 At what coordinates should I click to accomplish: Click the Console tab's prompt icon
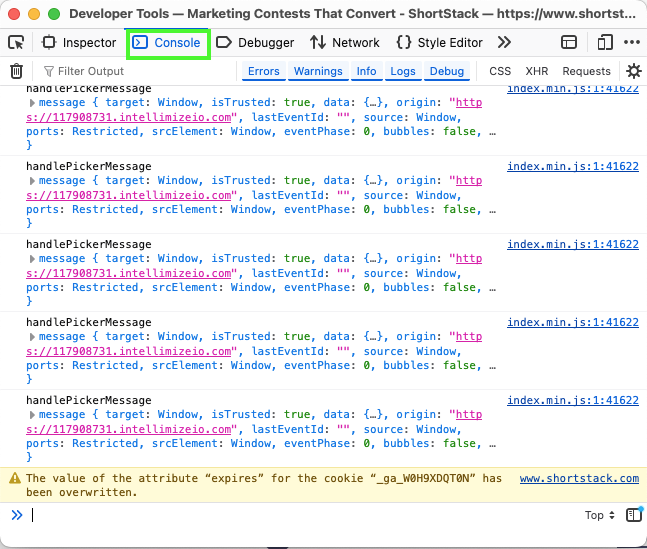pos(140,42)
